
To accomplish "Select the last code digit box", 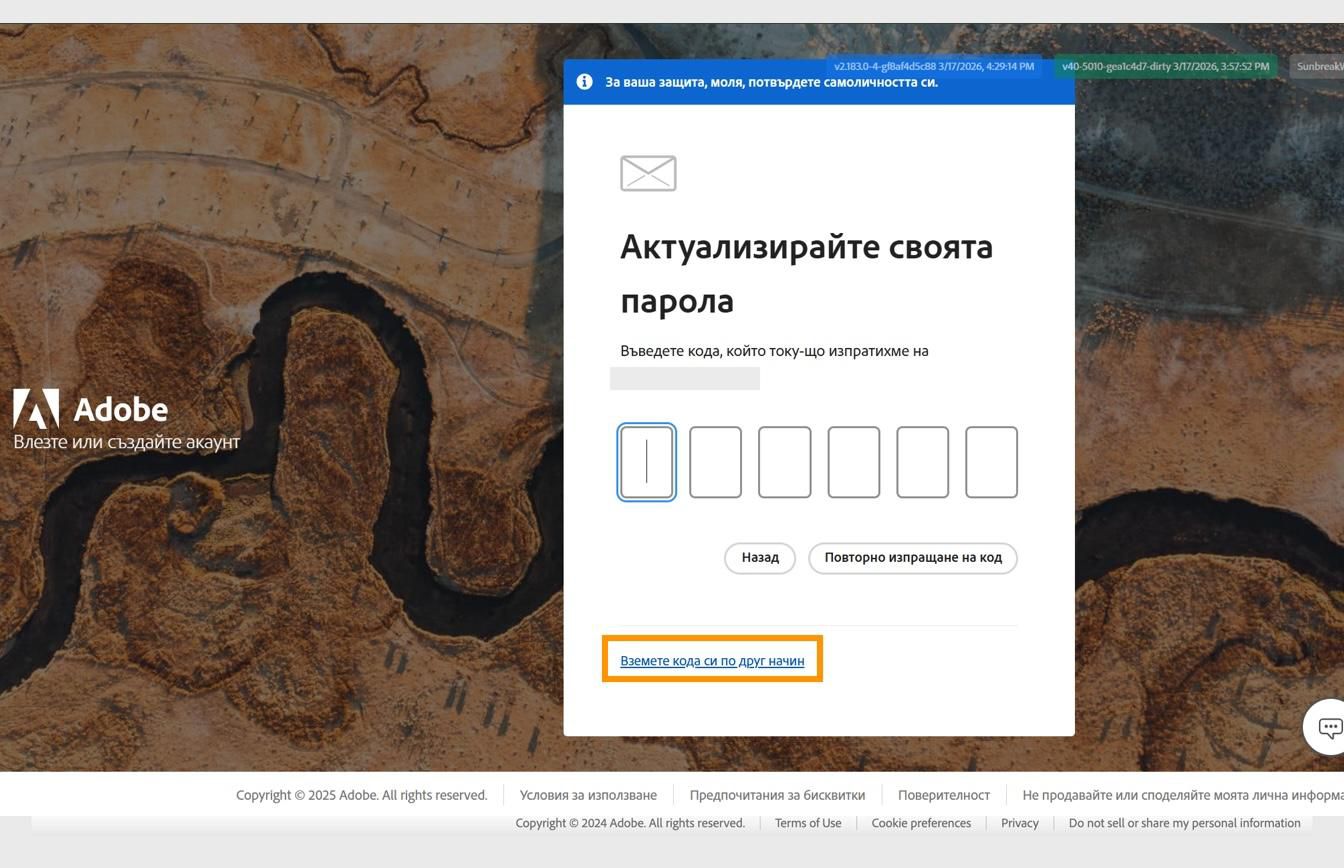I will click(991, 461).
